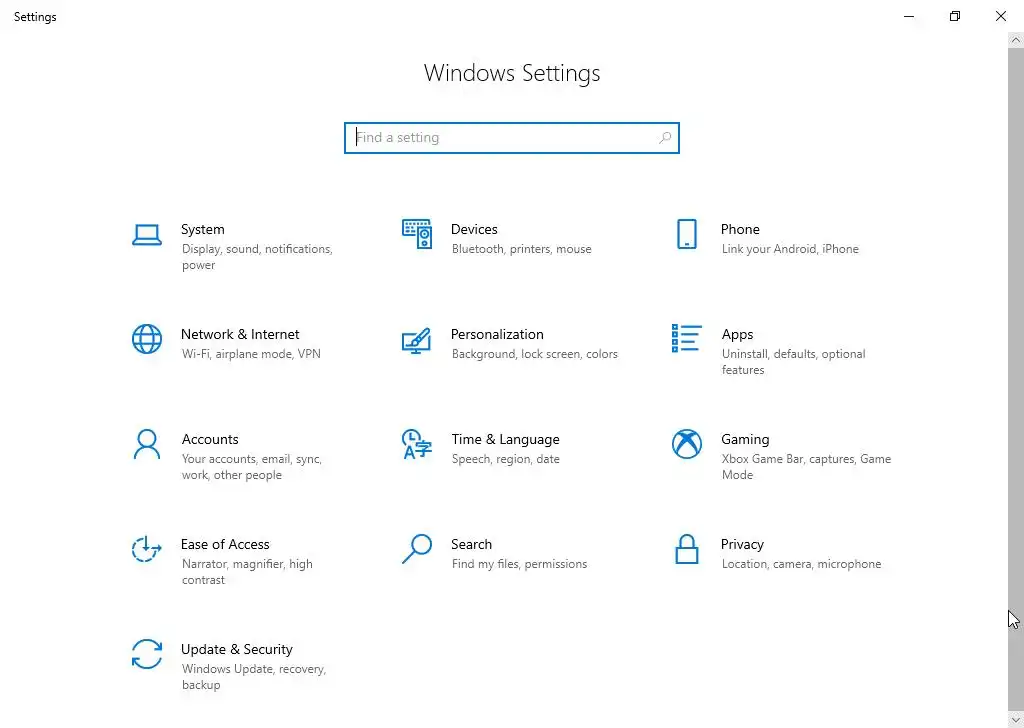Screen dimensions: 1024x728
Task: Restore down the Settings window
Action: (x=954, y=16)
